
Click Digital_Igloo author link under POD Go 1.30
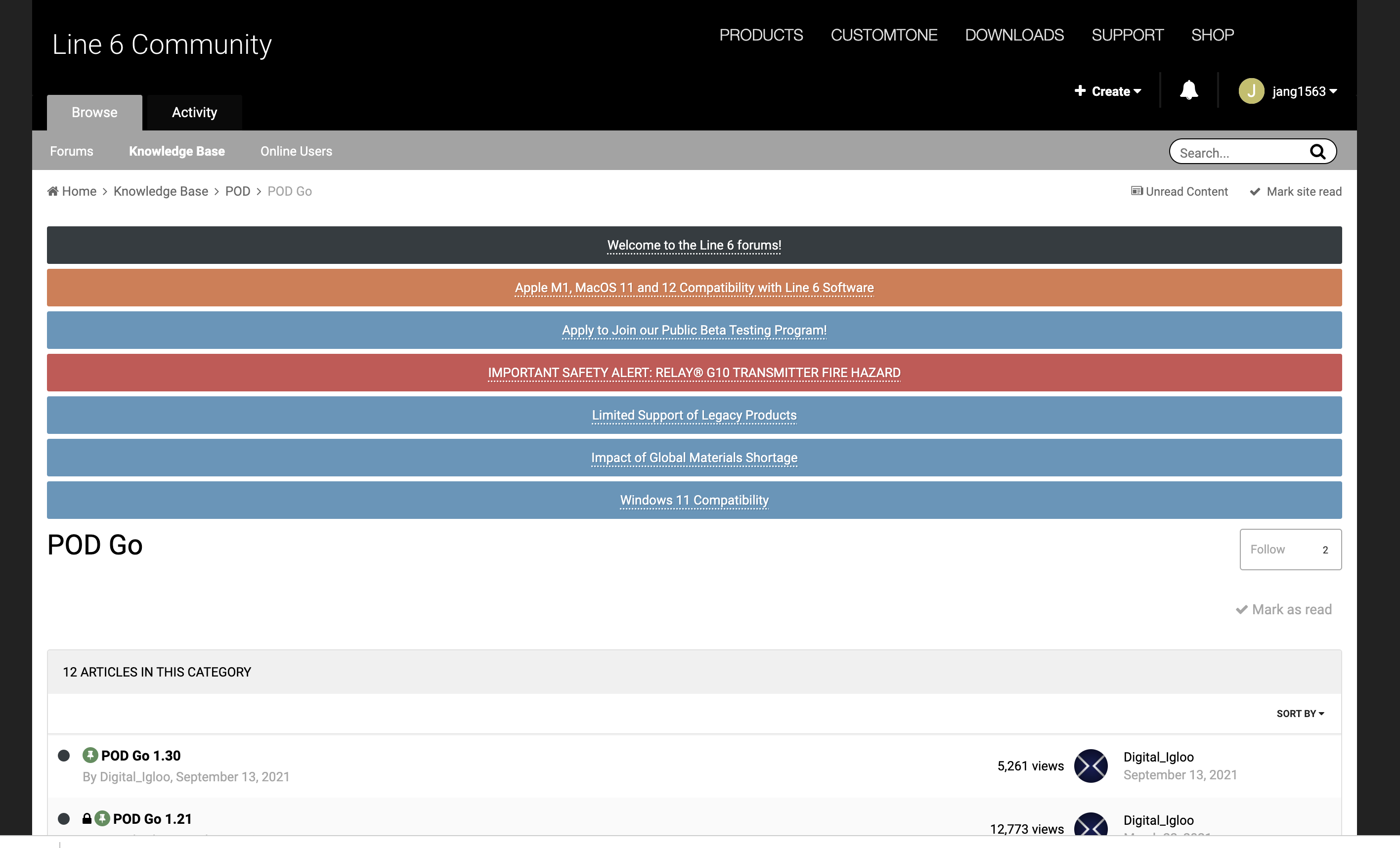tap(135, 776)
